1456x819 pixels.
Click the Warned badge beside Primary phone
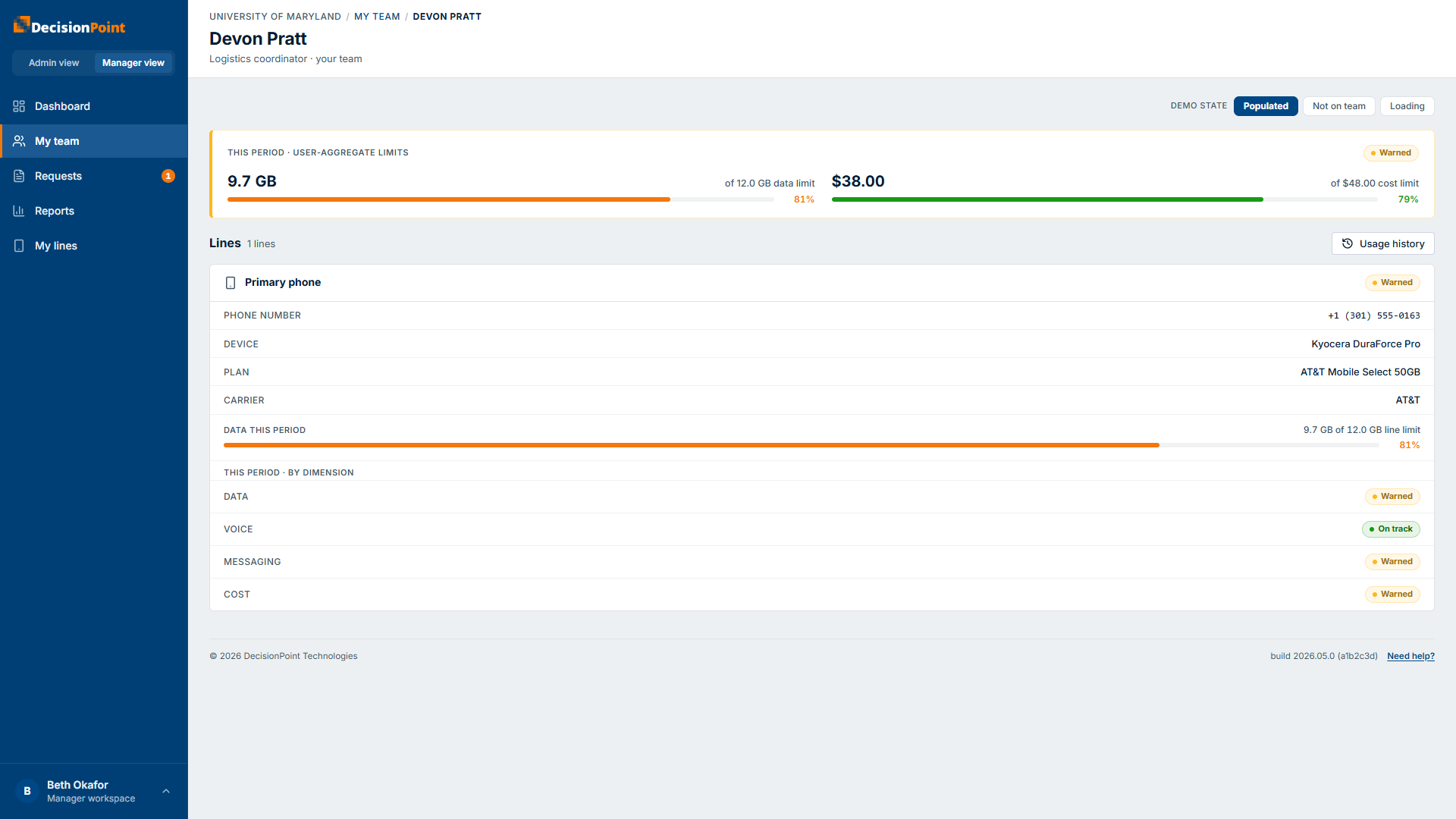[1392, 283]
